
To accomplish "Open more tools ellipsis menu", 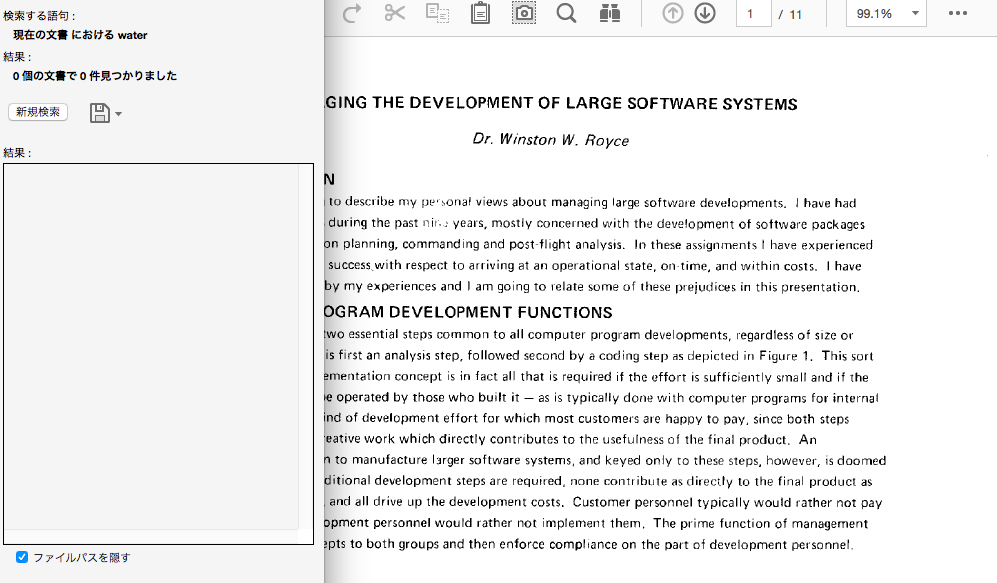I will pos(958,13).
